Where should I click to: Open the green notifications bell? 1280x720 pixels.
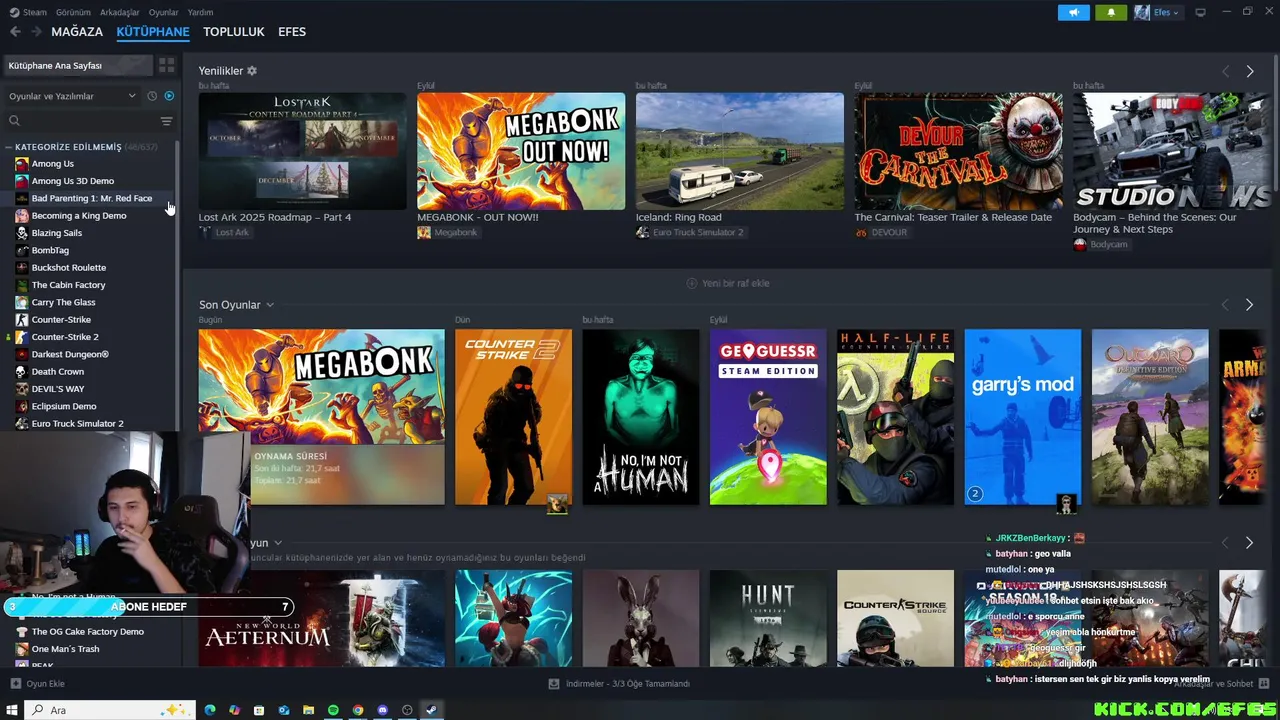[x=1111, y=12]
